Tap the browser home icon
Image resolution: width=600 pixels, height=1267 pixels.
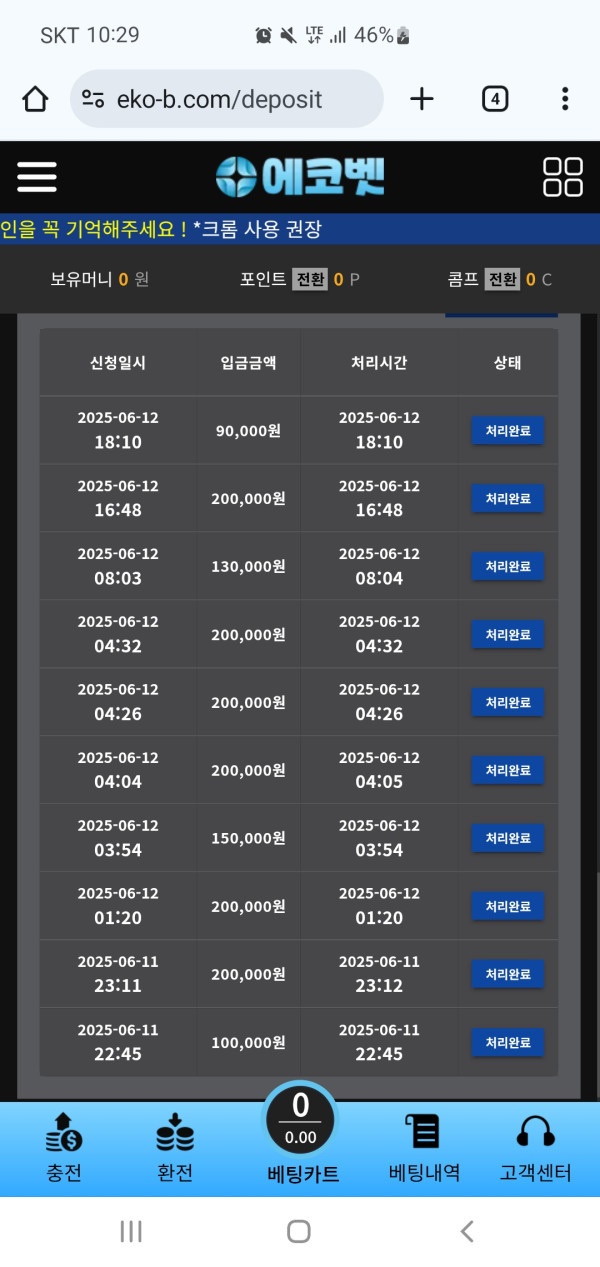(35, 99)
